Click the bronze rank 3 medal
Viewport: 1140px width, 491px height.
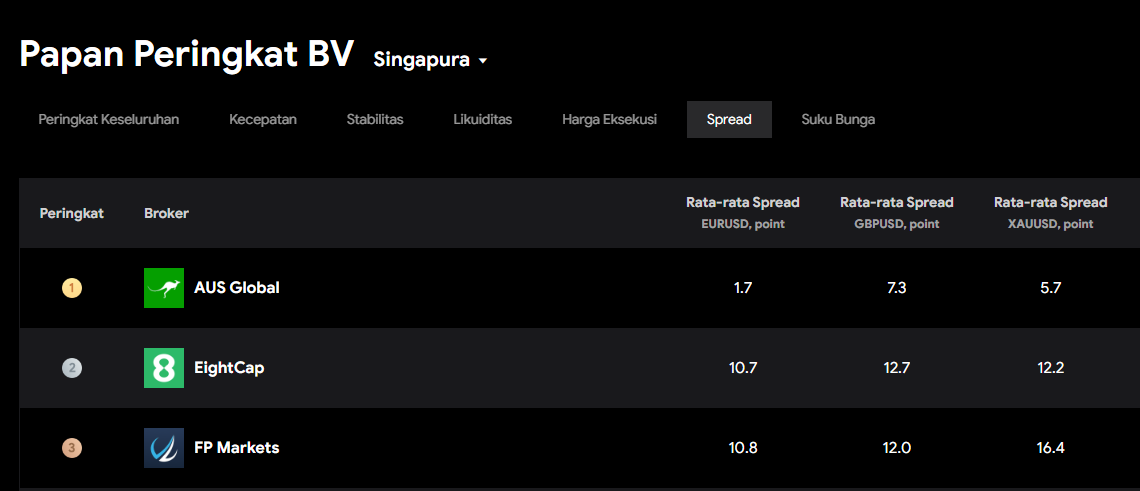72,448
